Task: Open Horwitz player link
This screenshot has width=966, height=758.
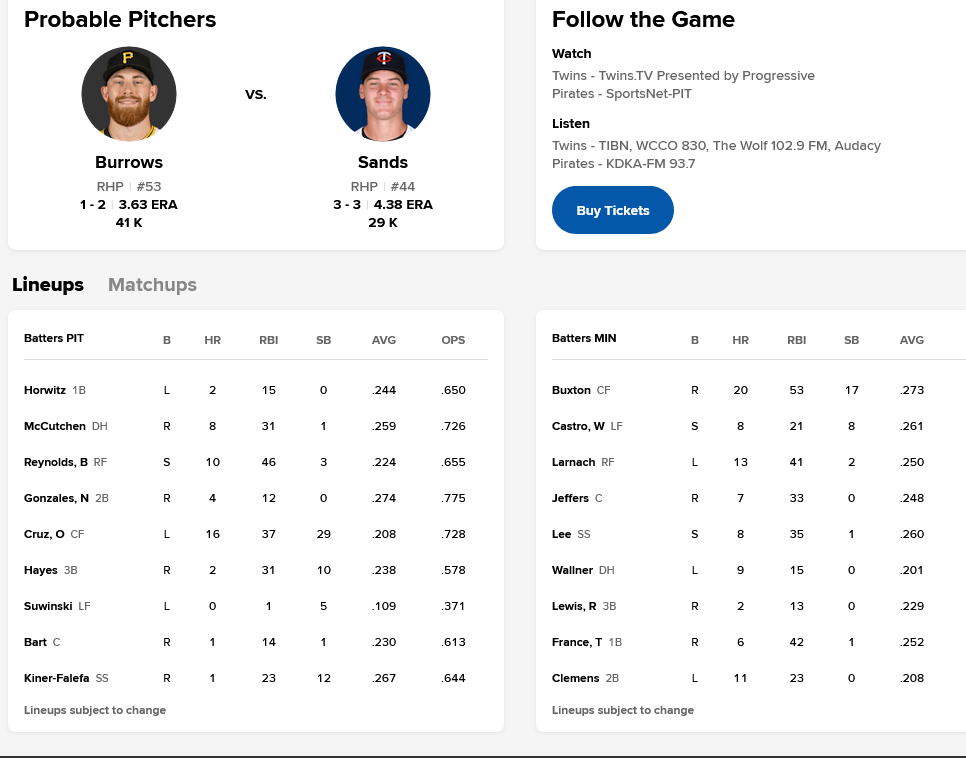Action: (x=45, y=390)
